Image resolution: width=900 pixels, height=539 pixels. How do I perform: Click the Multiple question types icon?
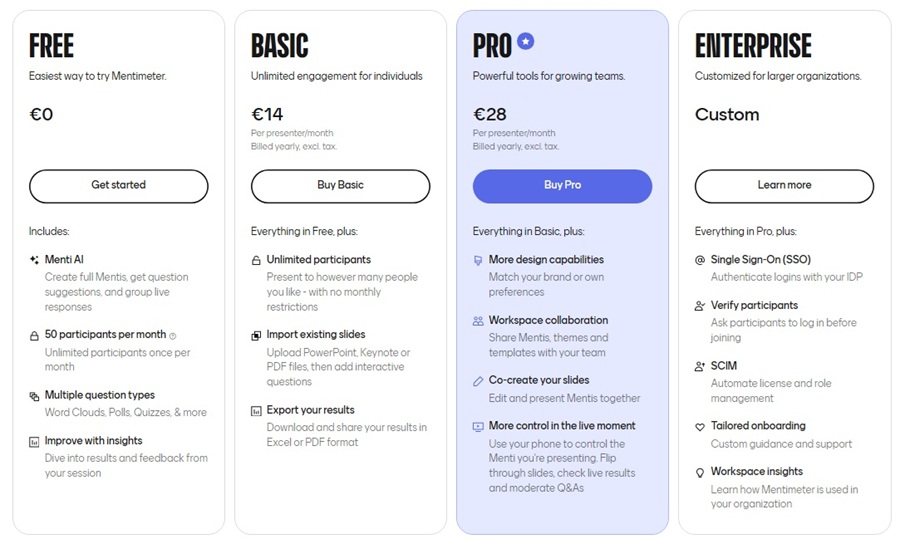pyautogui.click(x=34, y=396)
